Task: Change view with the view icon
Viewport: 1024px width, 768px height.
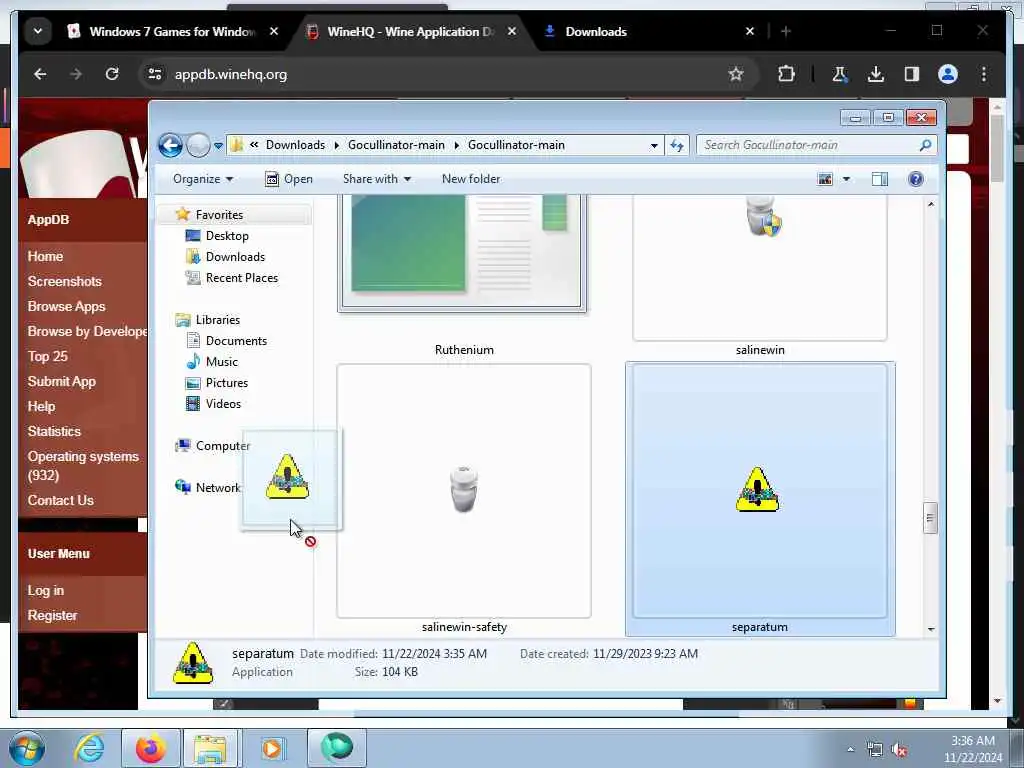Action: [x=825, y=179]
